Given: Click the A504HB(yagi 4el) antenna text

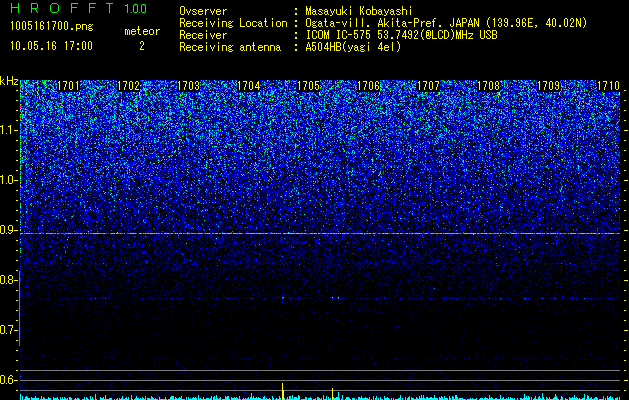Looking at the screenshot, I should coord(353,47).
